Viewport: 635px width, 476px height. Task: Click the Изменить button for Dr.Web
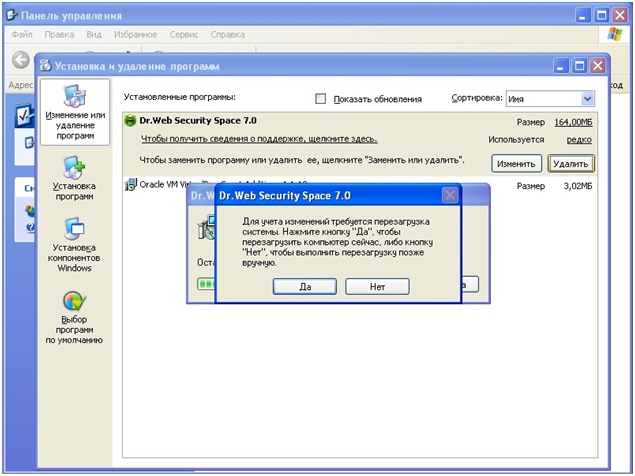(516, 164)
